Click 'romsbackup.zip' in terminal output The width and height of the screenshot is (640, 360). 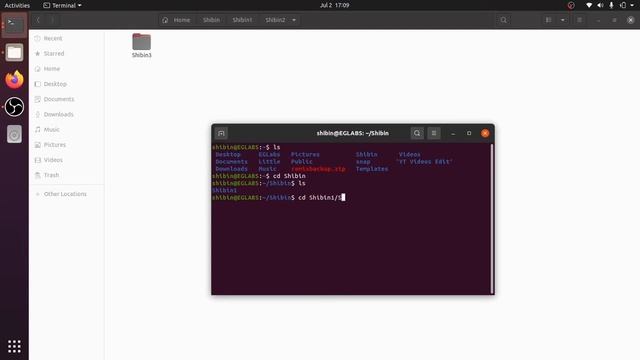click(x=318, y=169)
